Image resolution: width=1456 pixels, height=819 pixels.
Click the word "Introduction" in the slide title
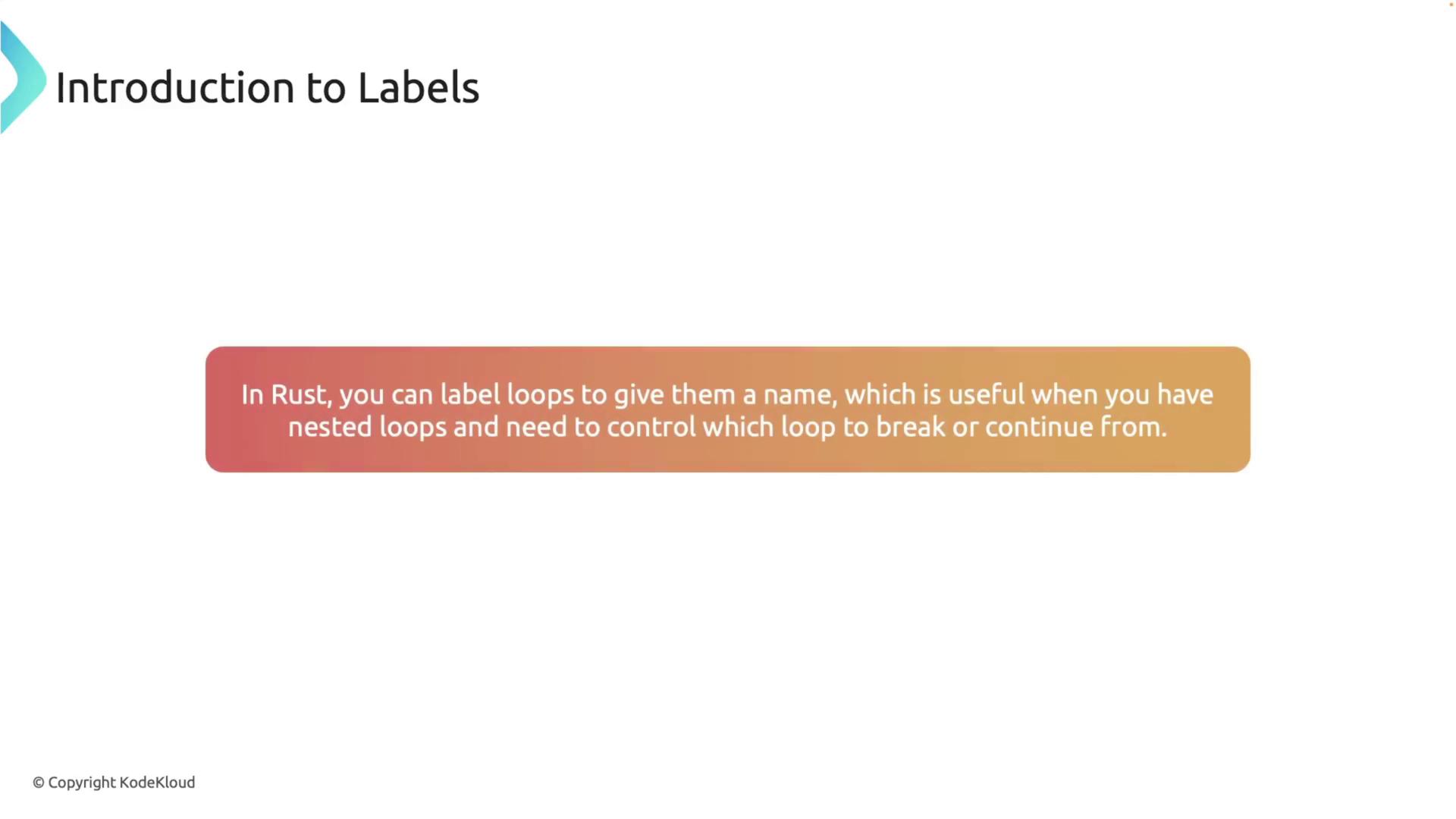tap(175, 88)
